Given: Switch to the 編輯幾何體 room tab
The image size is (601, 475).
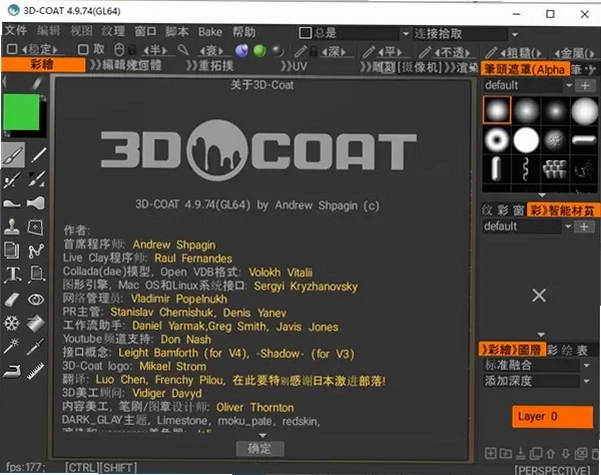Looking at the screenshot, I should point(126,65).
